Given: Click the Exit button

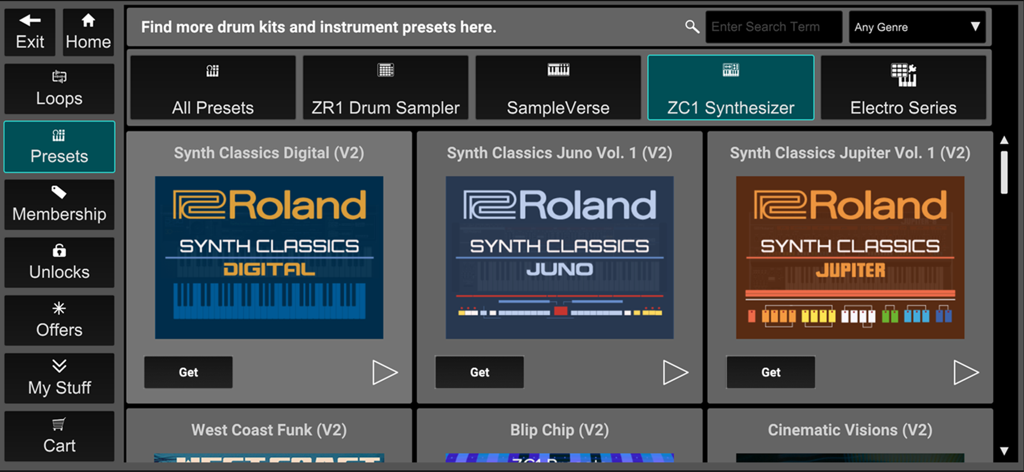Looking at the screenshot, I should 30,32.
